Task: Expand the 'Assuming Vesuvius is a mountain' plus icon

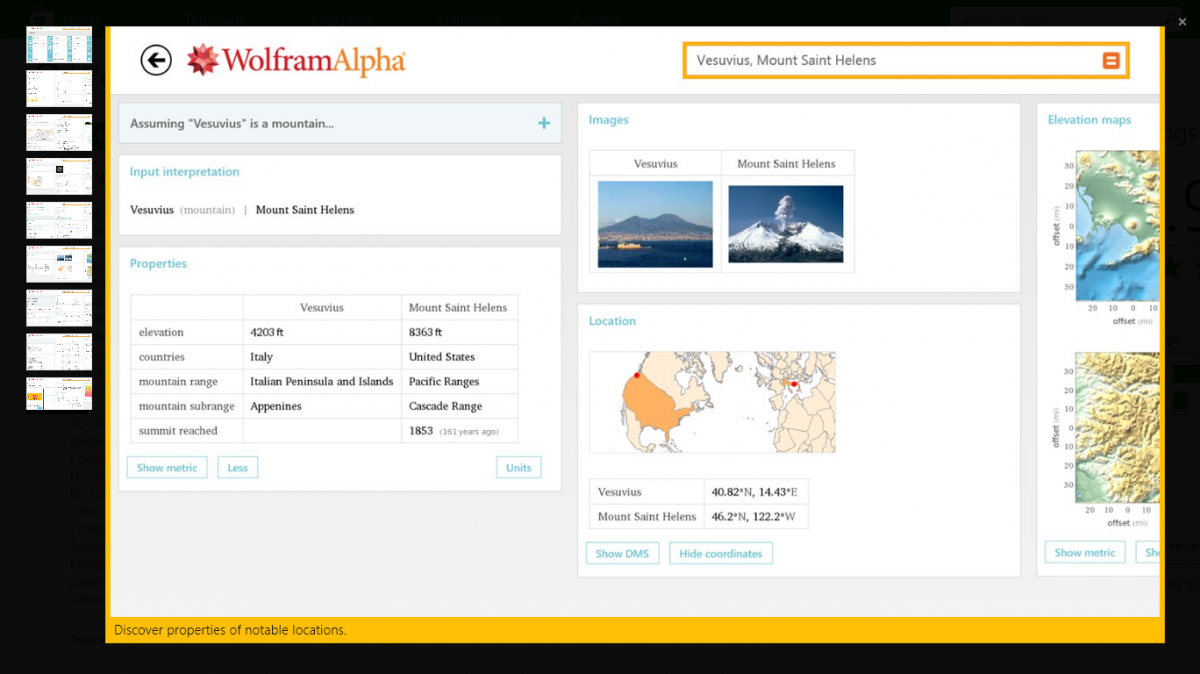Action: (x=544, y=123)
